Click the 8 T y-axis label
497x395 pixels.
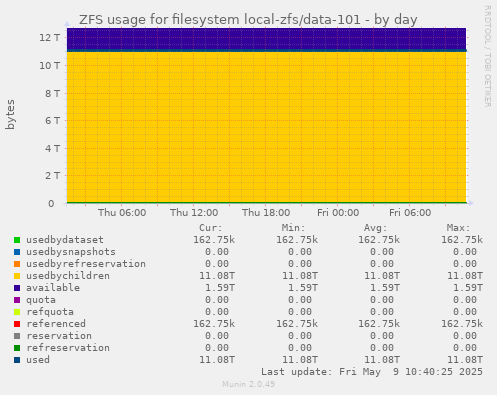(53, 93)
